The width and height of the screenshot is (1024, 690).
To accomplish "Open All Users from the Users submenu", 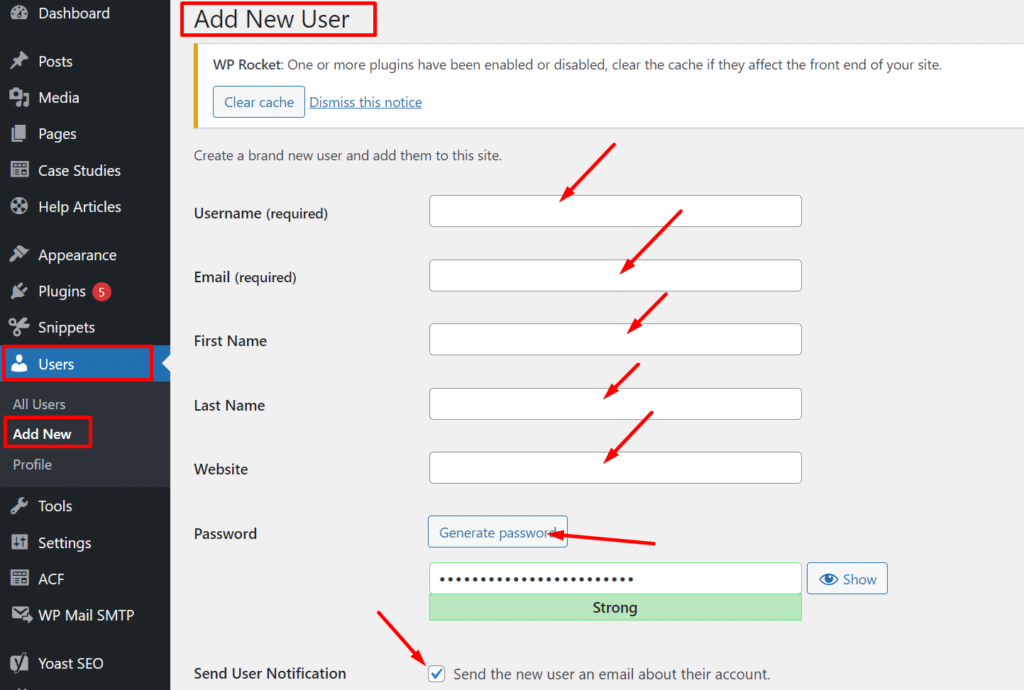I will pos(37,404).
